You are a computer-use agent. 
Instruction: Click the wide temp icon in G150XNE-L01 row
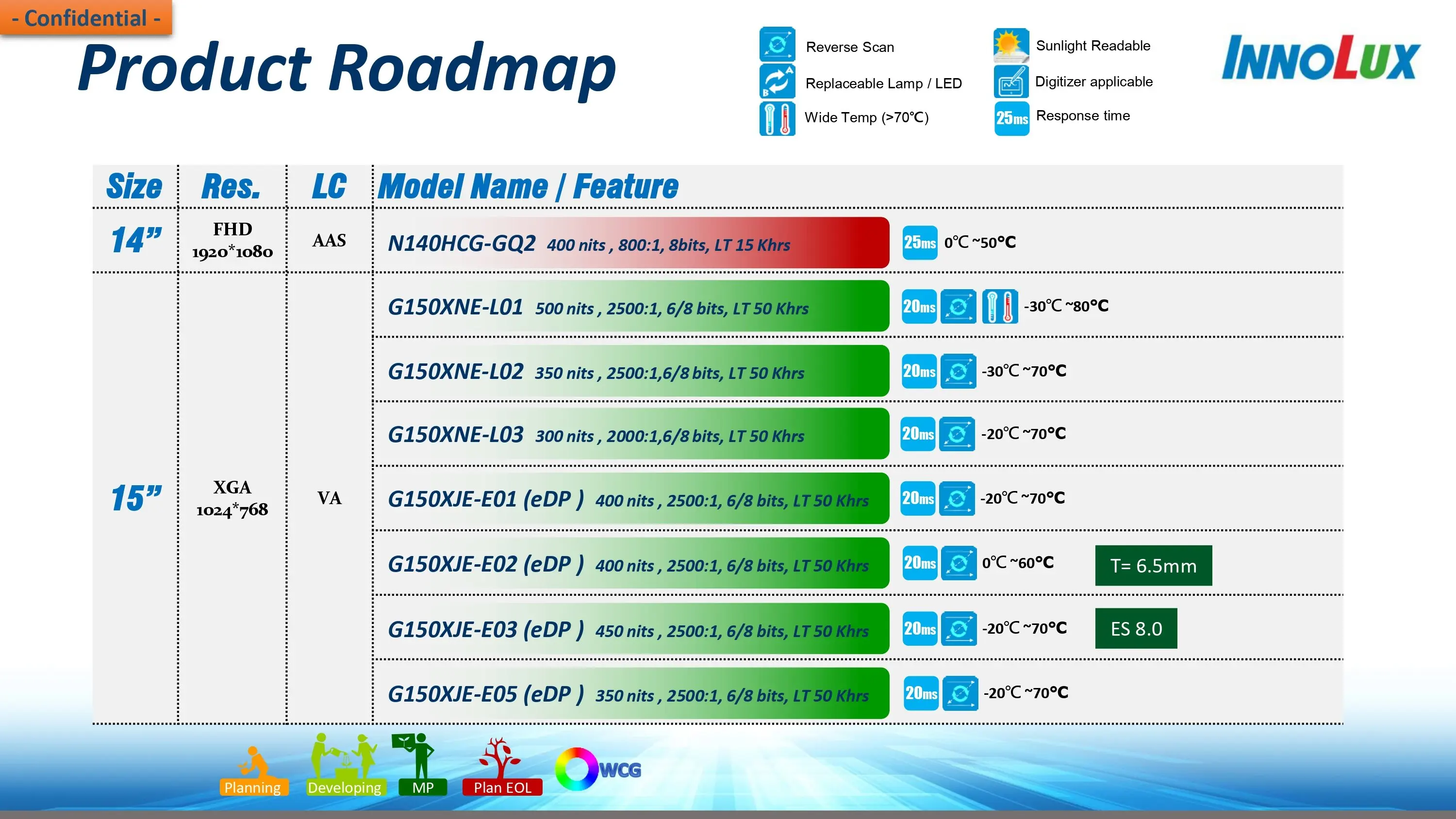click(999, 306)
